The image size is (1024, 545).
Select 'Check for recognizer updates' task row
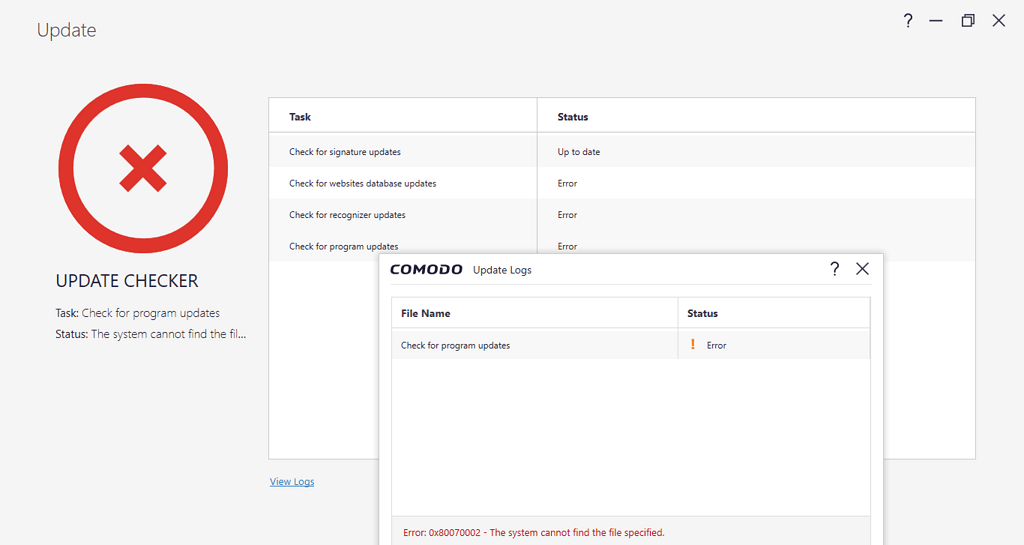[x=347, y=215]
